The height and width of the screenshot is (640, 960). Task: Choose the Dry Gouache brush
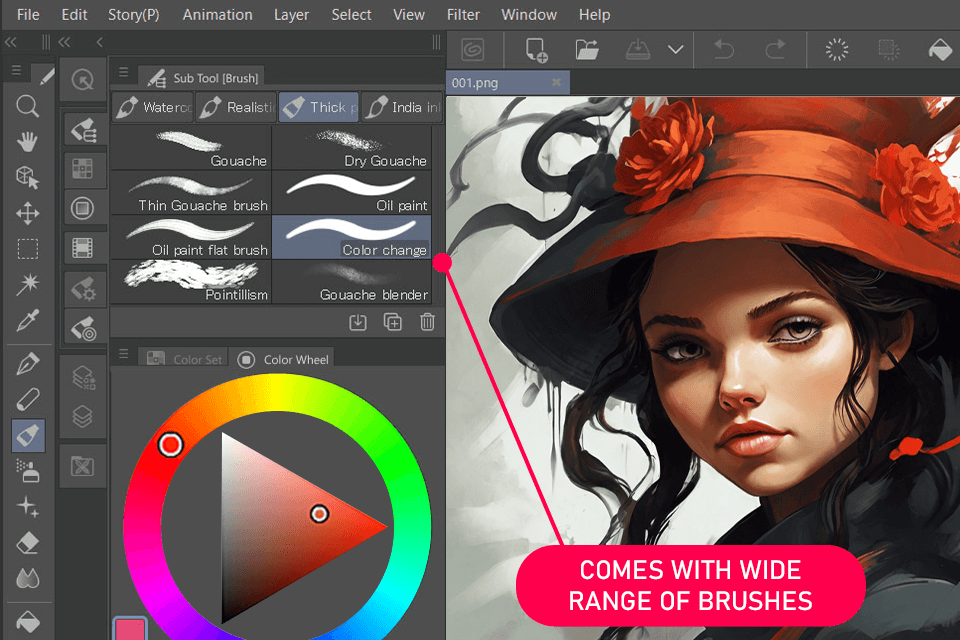pyautogui.click(x=351, y=148)
